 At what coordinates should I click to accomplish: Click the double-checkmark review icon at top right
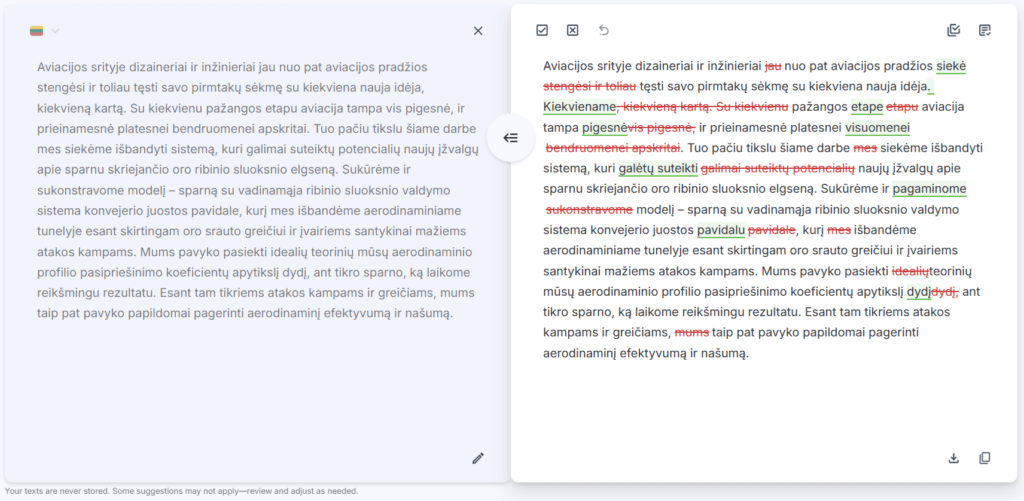954,30
